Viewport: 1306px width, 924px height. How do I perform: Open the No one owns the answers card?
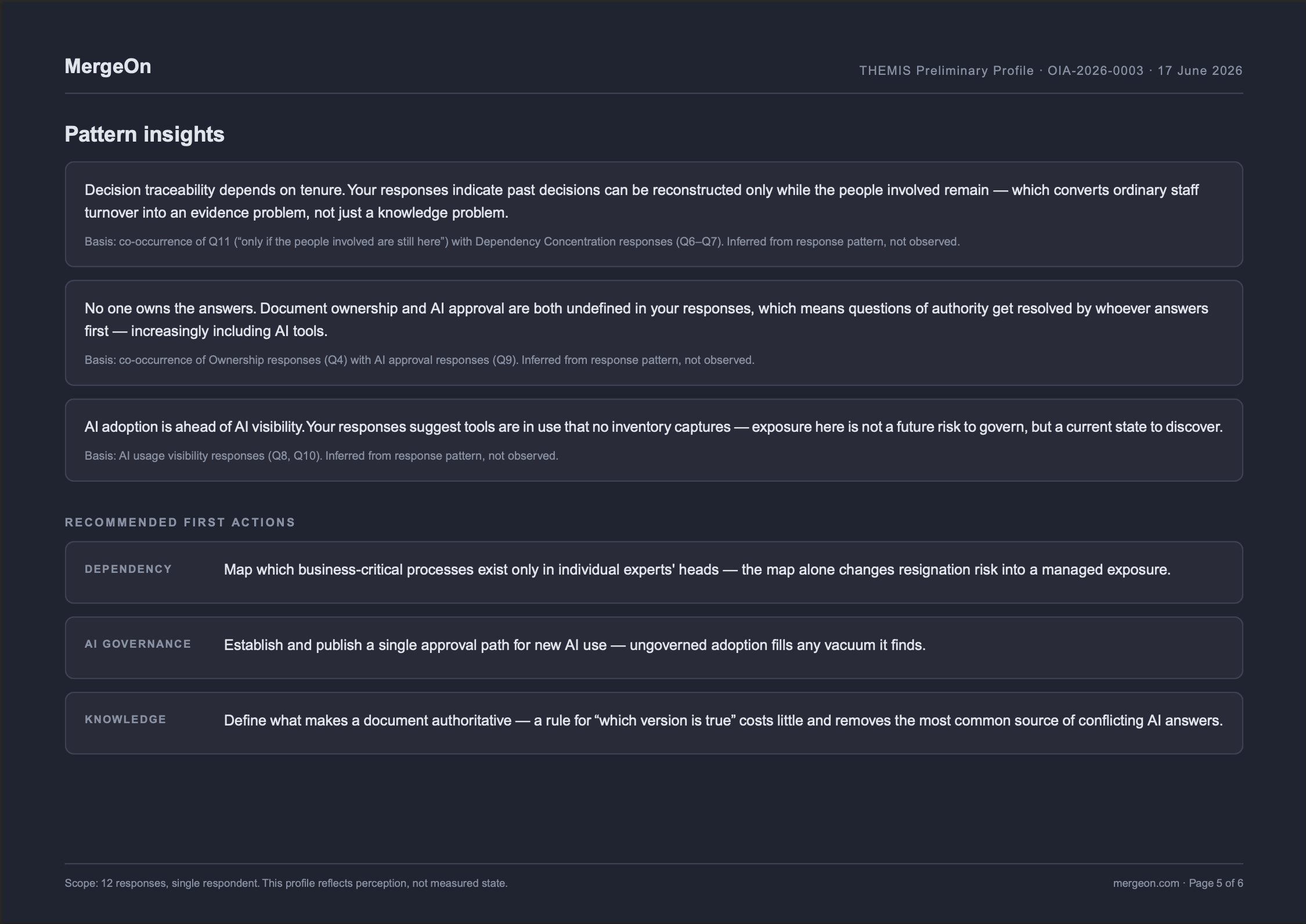(654, 333)
